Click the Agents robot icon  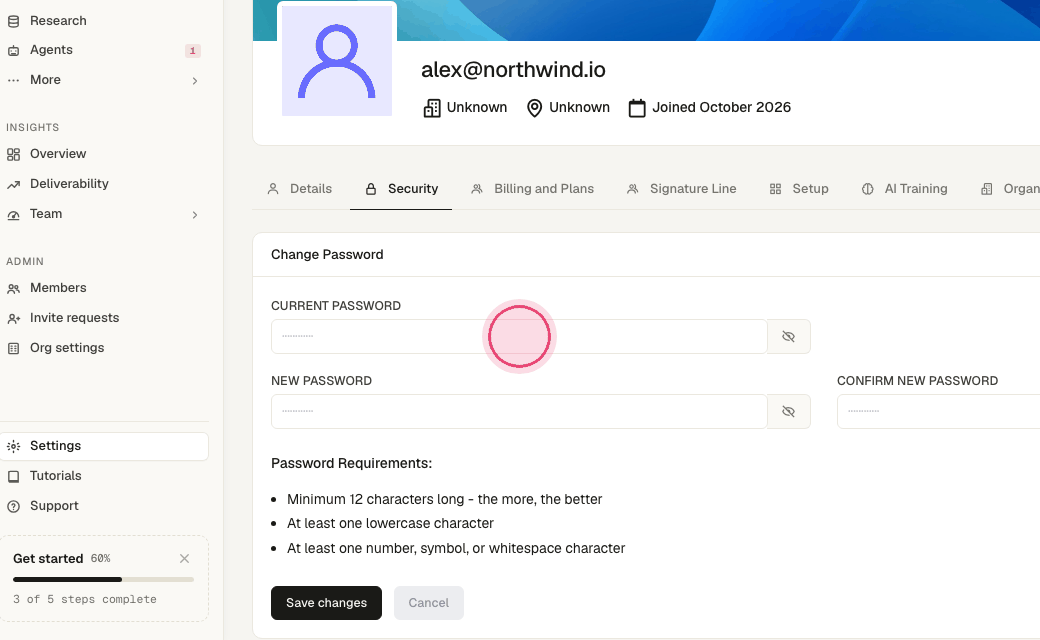click(13, 50)
